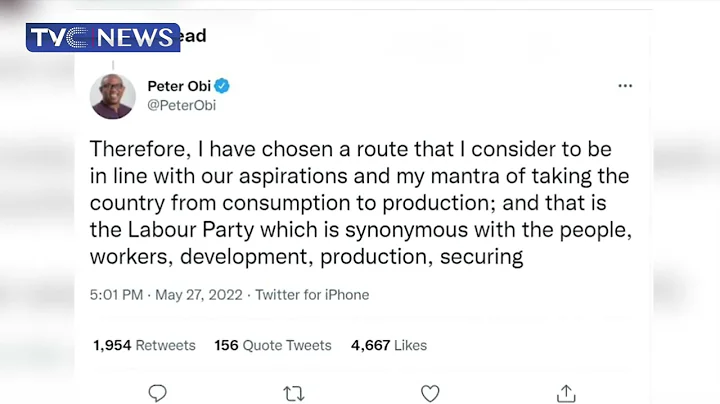Click the 5:01 PM time text

117,295
